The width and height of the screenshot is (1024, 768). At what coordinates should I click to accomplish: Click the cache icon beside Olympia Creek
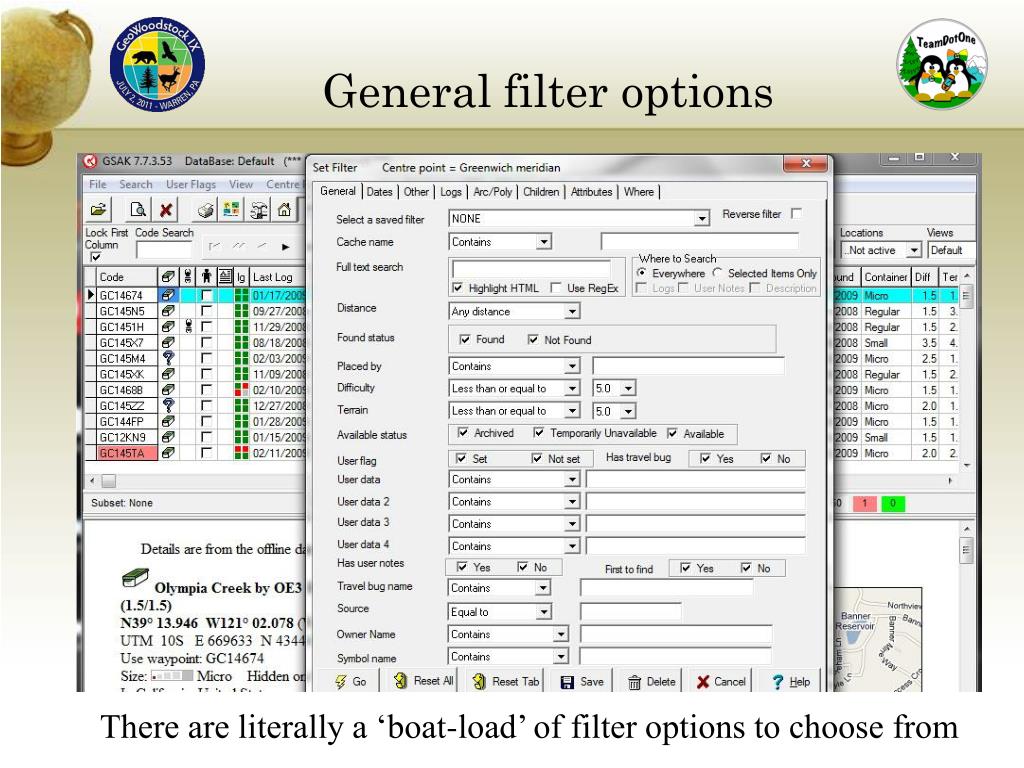click(135, 578)
